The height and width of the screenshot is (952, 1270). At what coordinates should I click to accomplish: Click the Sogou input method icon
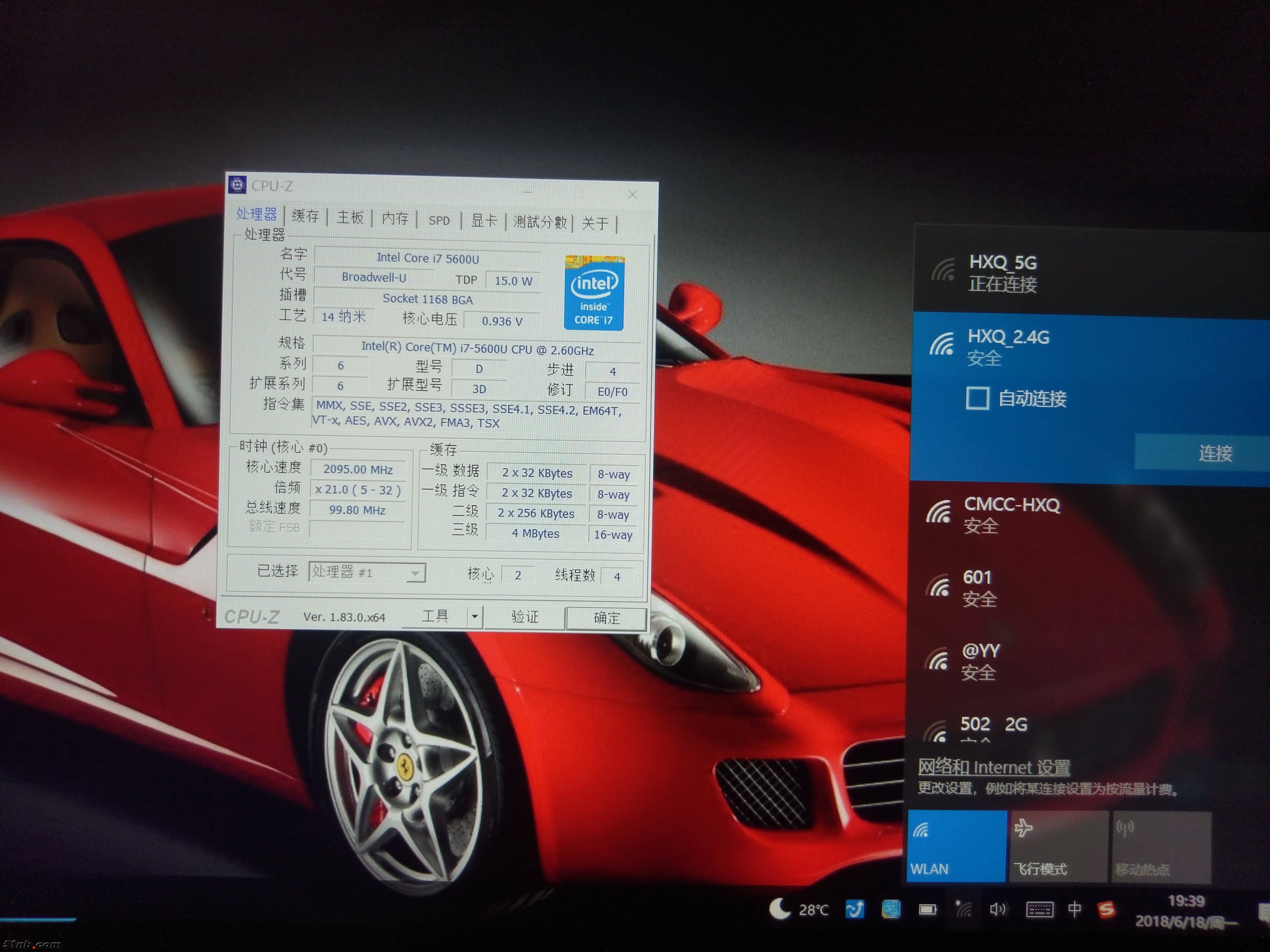point(1106,910)
